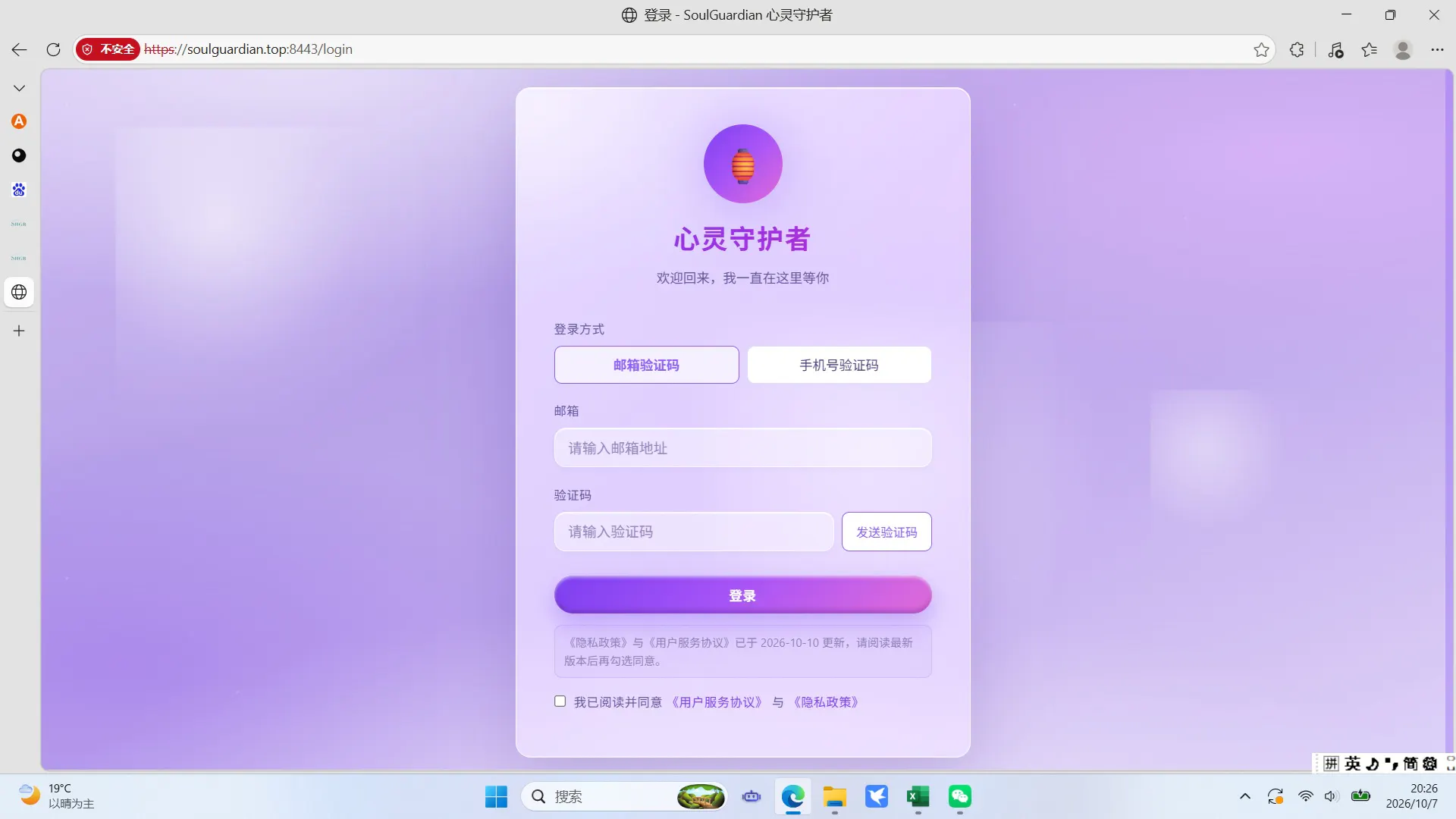1456x819 pixels.
Task: Bookmark this page with the star icon
Action: tap(1261, 49)
